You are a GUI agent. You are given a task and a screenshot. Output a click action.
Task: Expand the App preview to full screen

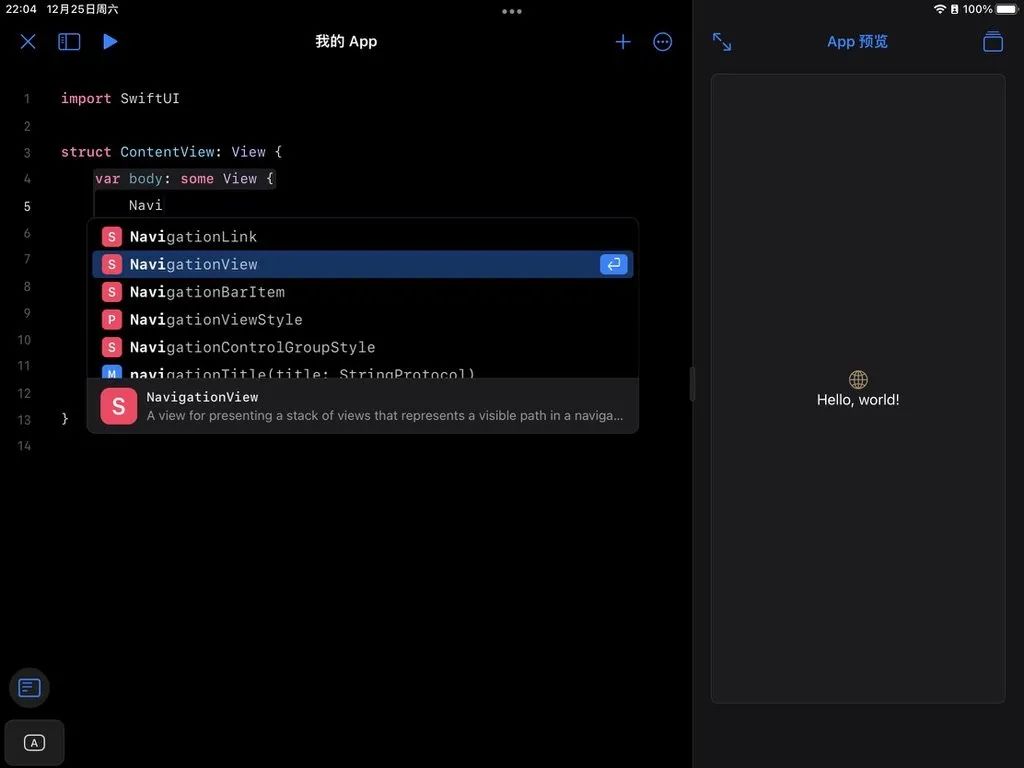[722, 42]
